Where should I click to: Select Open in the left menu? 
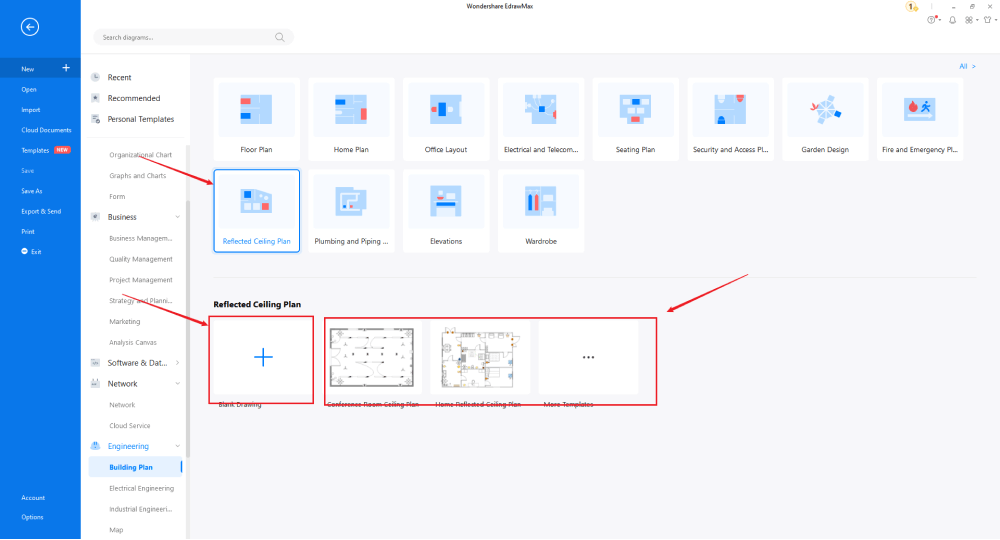[x=29, y=89]
